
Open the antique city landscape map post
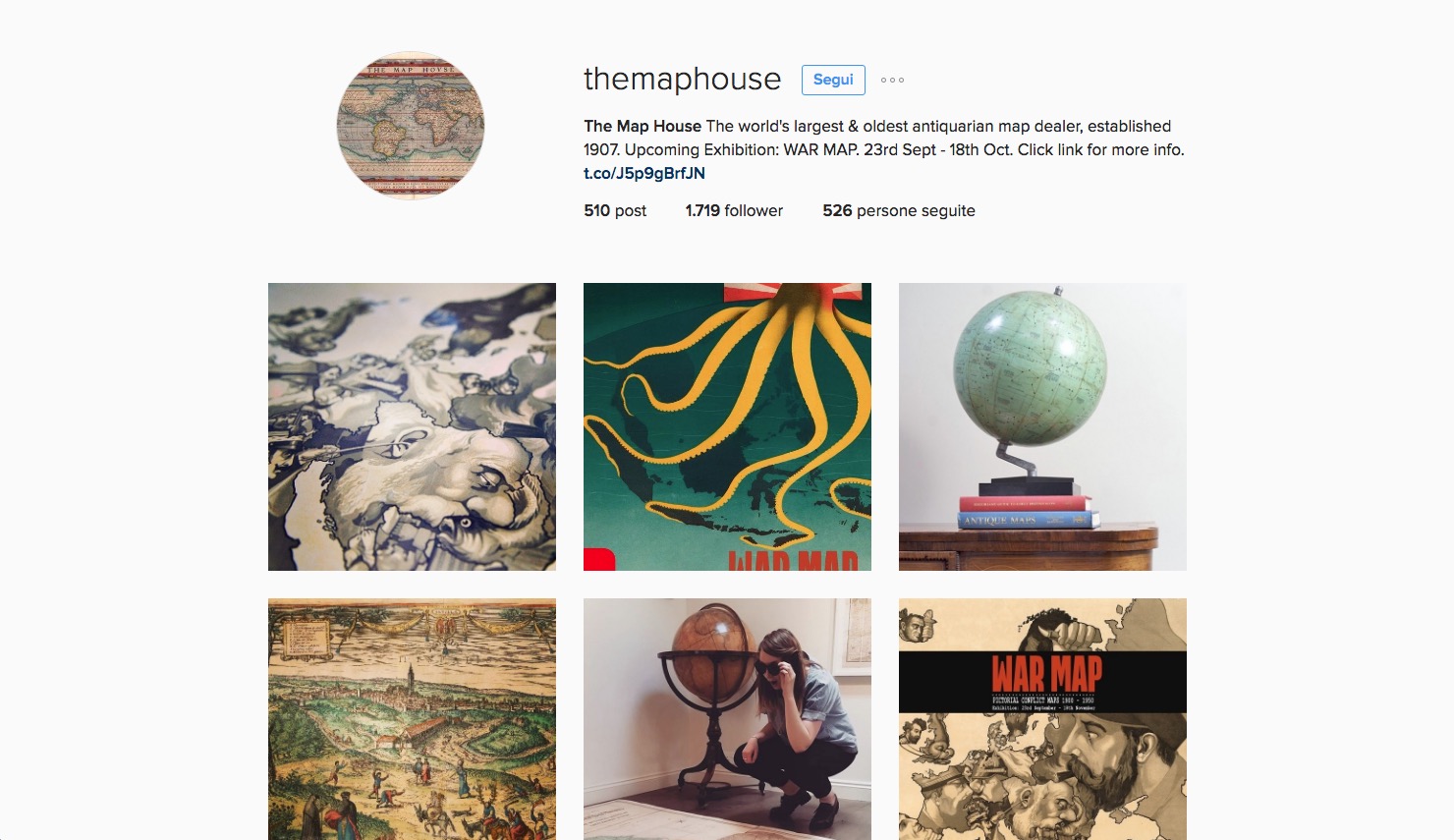pyautogui.click(x=412, y=719)
